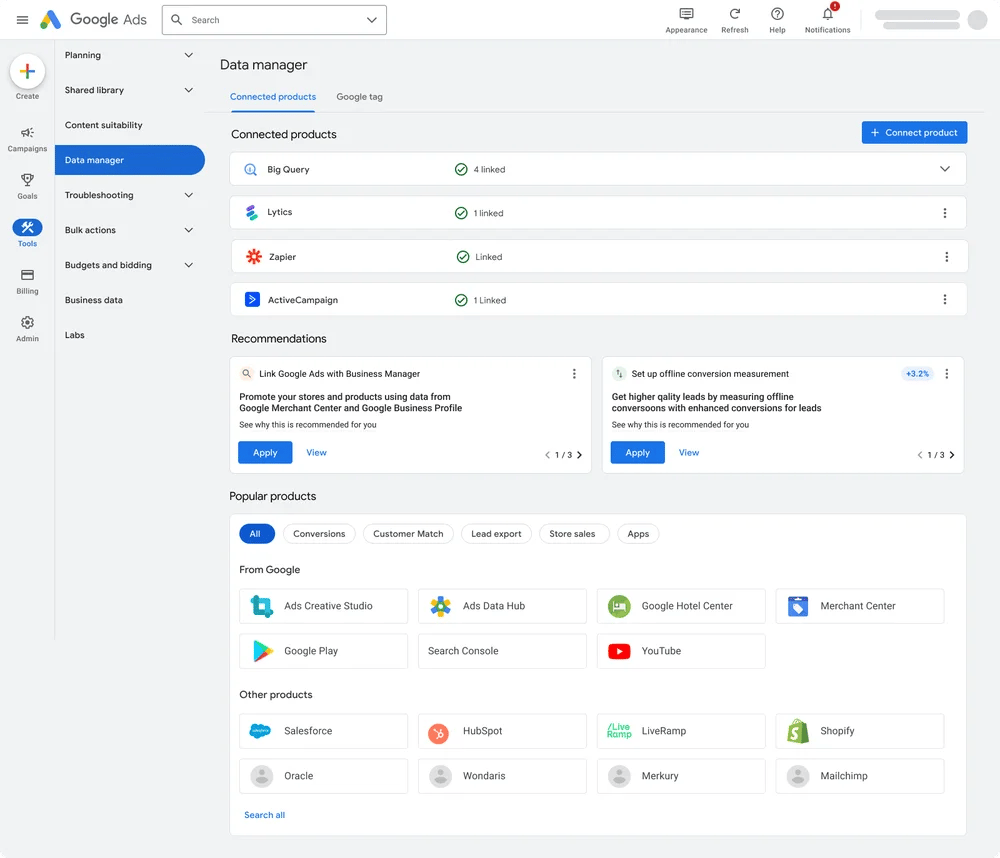Select Shopify product

tap(859, 731)
